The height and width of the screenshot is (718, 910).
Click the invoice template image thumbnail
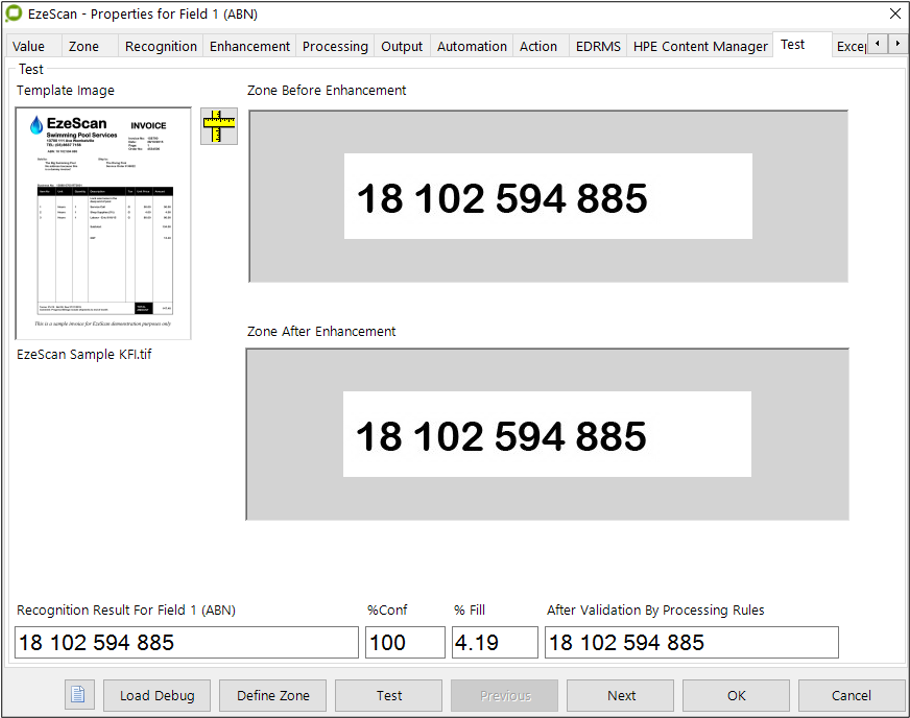(x=103, y=222)
